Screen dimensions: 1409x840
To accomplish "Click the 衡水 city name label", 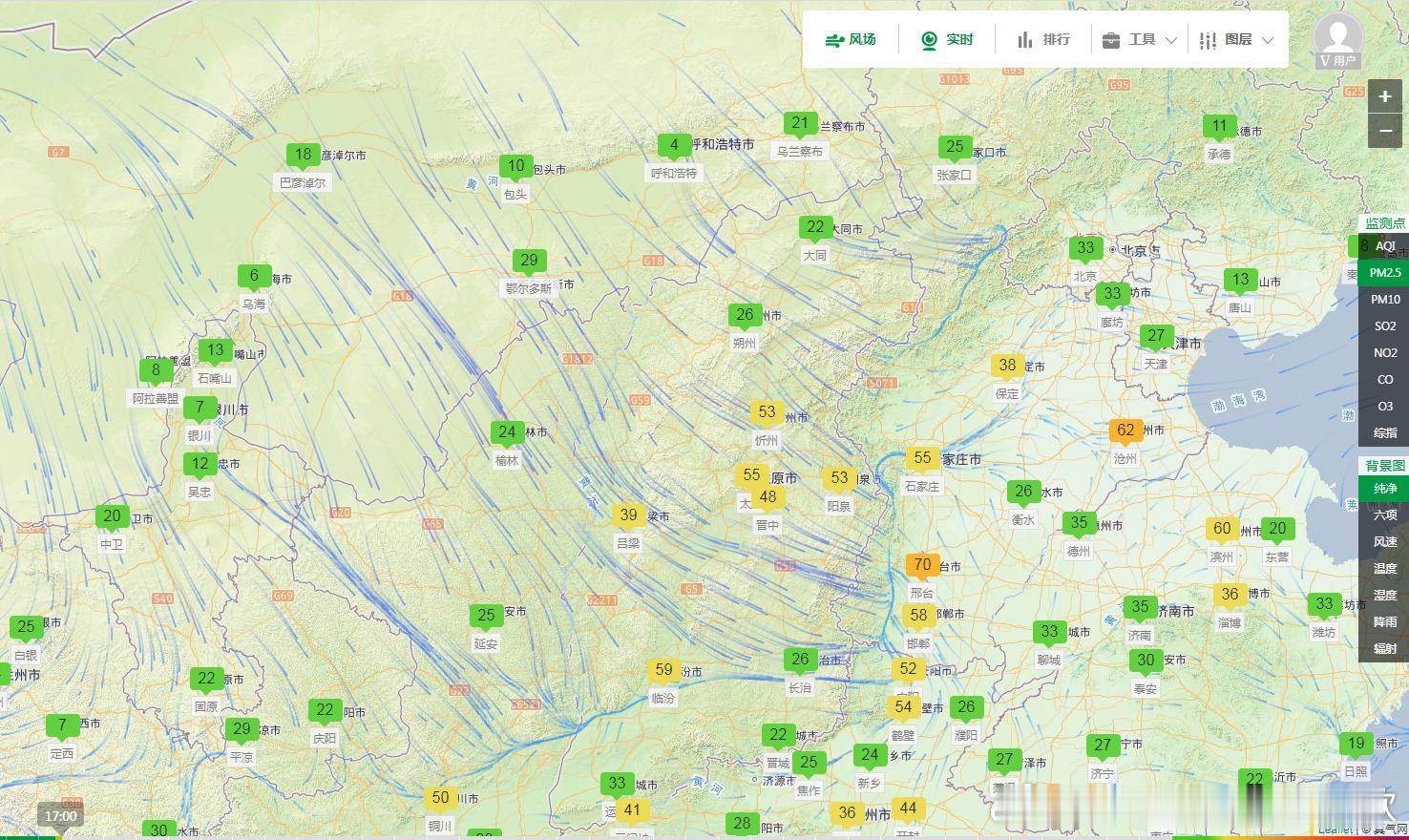I will click(x=1023, y=520).
